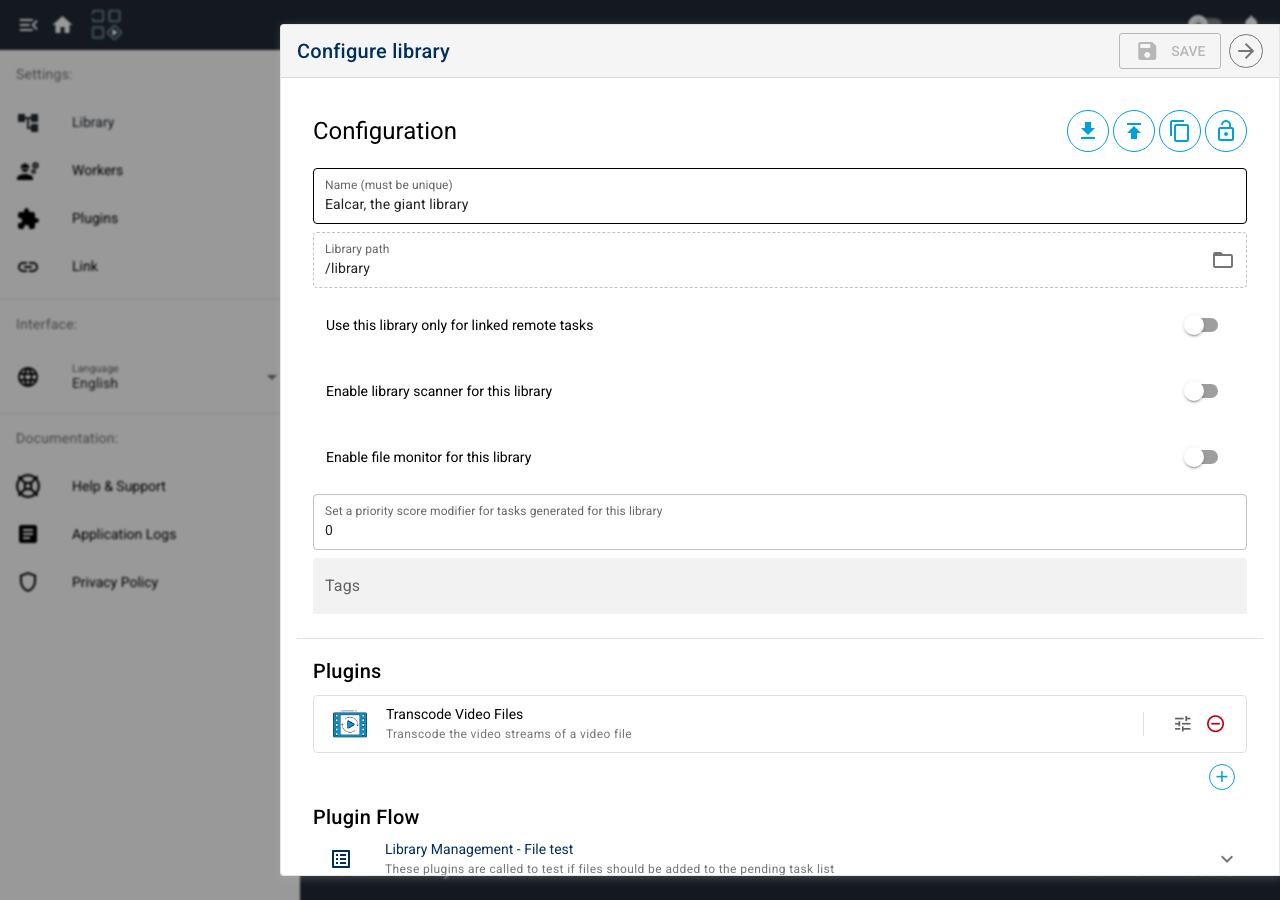The height and width of the screenshot is (900, 1280).
Task: Click the Library path field
Action: point(780,260)
